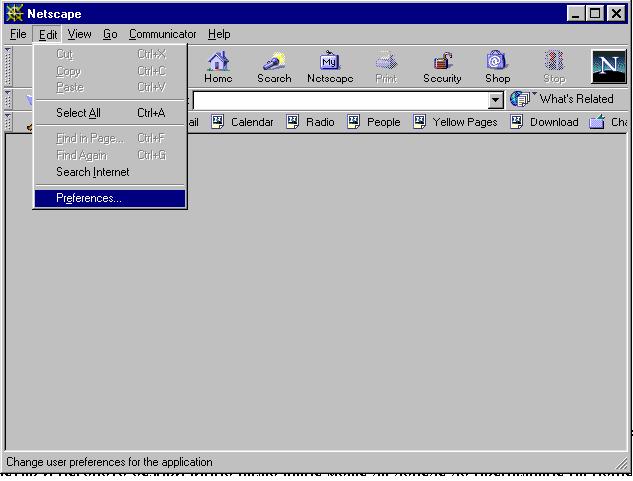Image resolution: width=633 pixels, height=481 pixels.
Task: Open the Go menu
Action: click(x=110, y=34)
